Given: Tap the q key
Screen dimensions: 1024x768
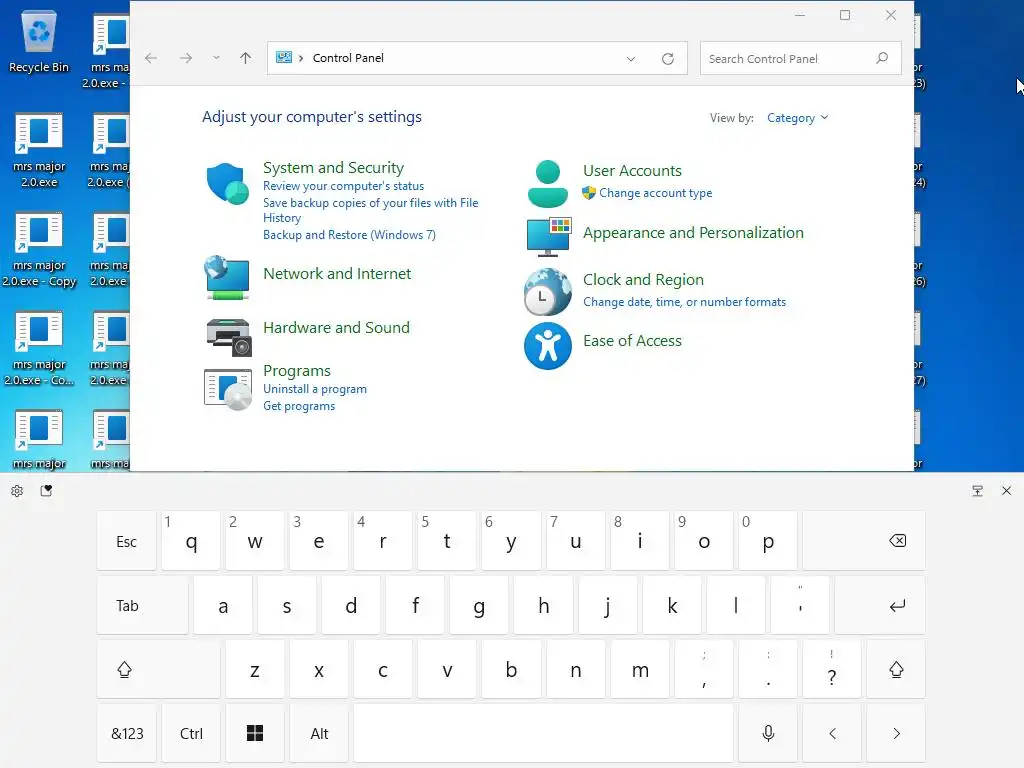Looking at the screenshot, I should tap(191, 541).
